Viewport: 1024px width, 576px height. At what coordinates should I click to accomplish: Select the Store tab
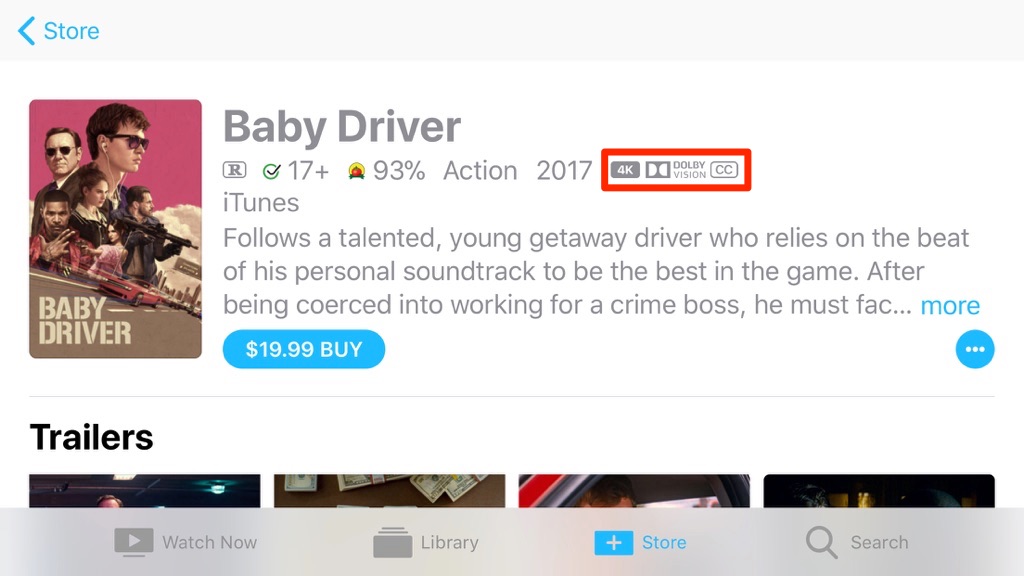tap(640, 542)
